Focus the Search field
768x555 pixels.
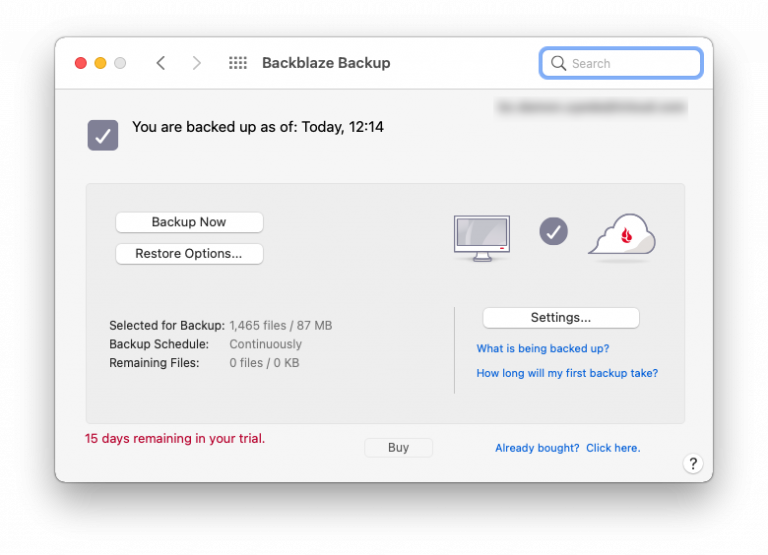(x=621, y=63)
